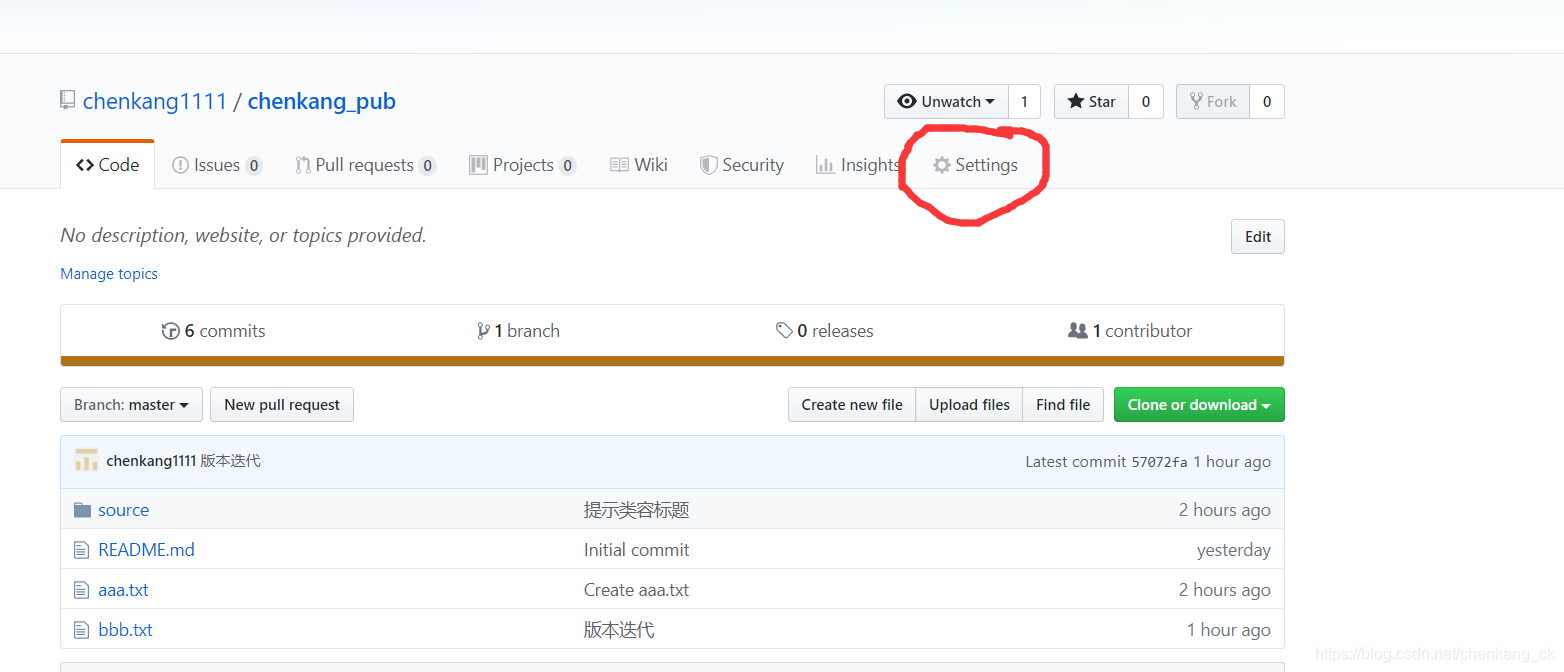This screenshot has height=672, width=1564.
Task: Open the Issues tab
Action: [x=217, y=165]
